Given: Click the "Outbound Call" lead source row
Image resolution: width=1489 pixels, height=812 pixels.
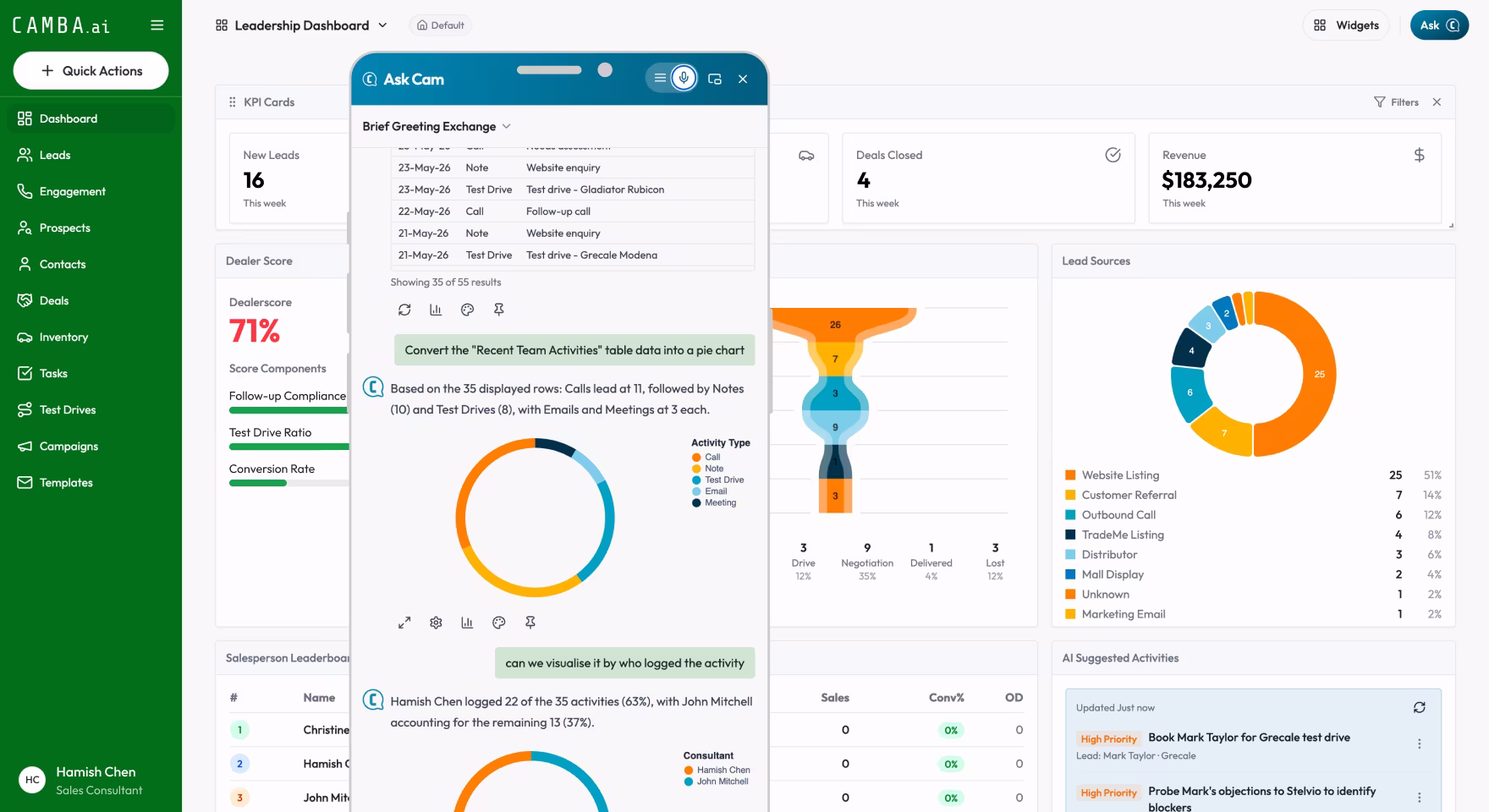Looking at the screenshot, I should (x=1253, y=515).
